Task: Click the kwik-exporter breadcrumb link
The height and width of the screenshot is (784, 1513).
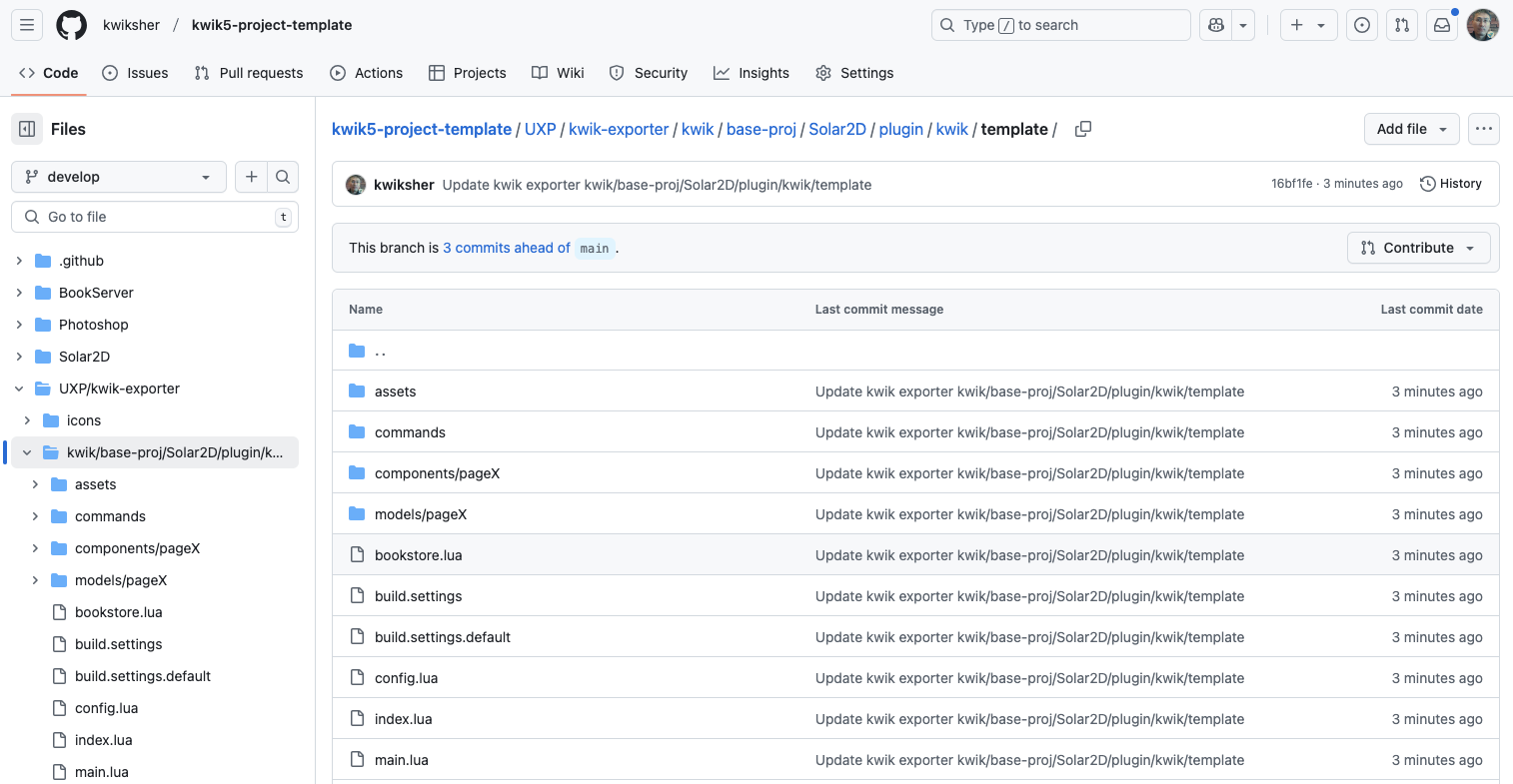Action: tap(619, 129)
